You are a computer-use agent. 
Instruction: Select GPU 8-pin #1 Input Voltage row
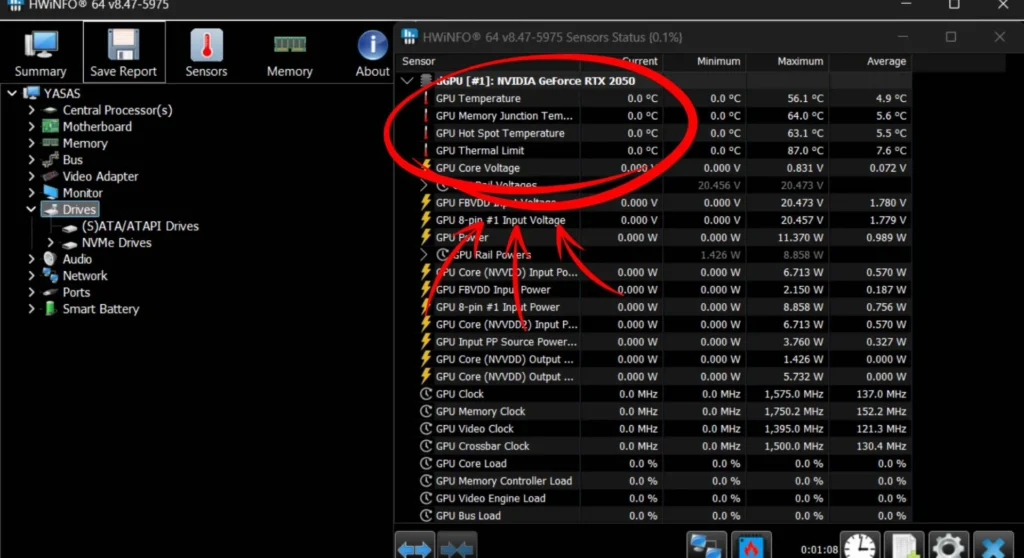(653, 220)
